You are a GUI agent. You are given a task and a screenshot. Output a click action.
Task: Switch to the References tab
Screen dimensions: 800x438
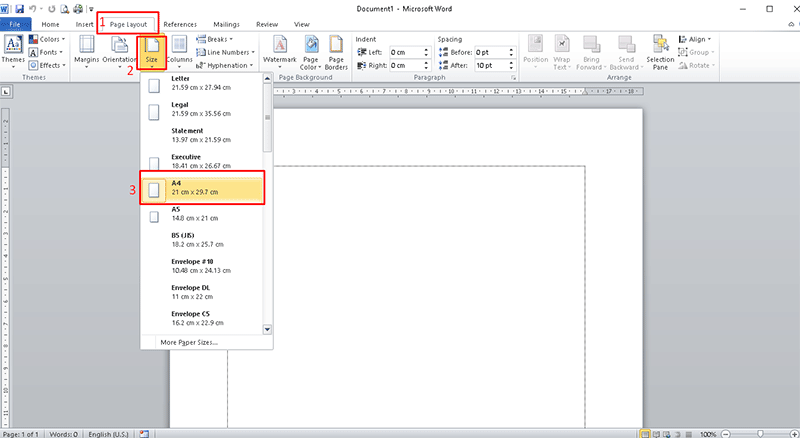(180, 24)
